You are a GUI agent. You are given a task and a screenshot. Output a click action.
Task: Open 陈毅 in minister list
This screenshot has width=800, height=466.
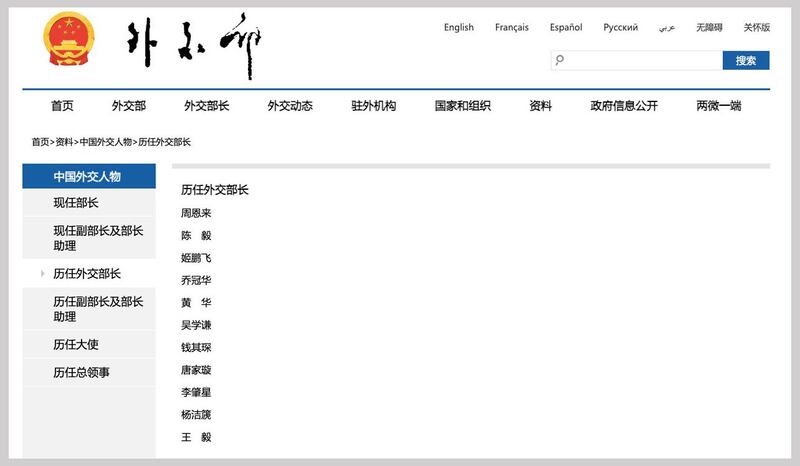(x=196, y=235)
